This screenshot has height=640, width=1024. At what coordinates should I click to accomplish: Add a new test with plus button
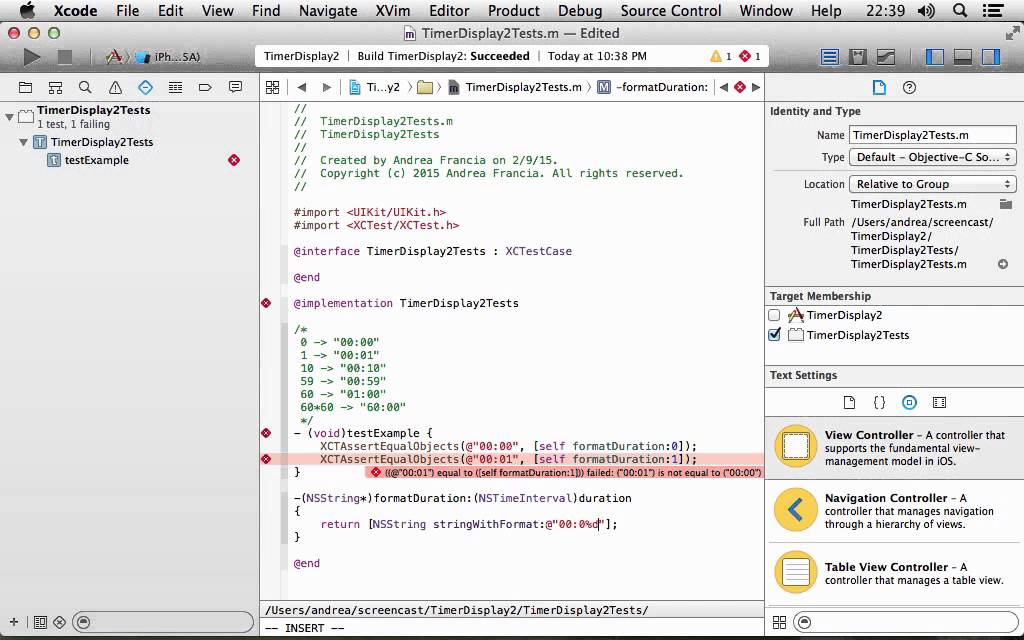click(x=14, y=622)
